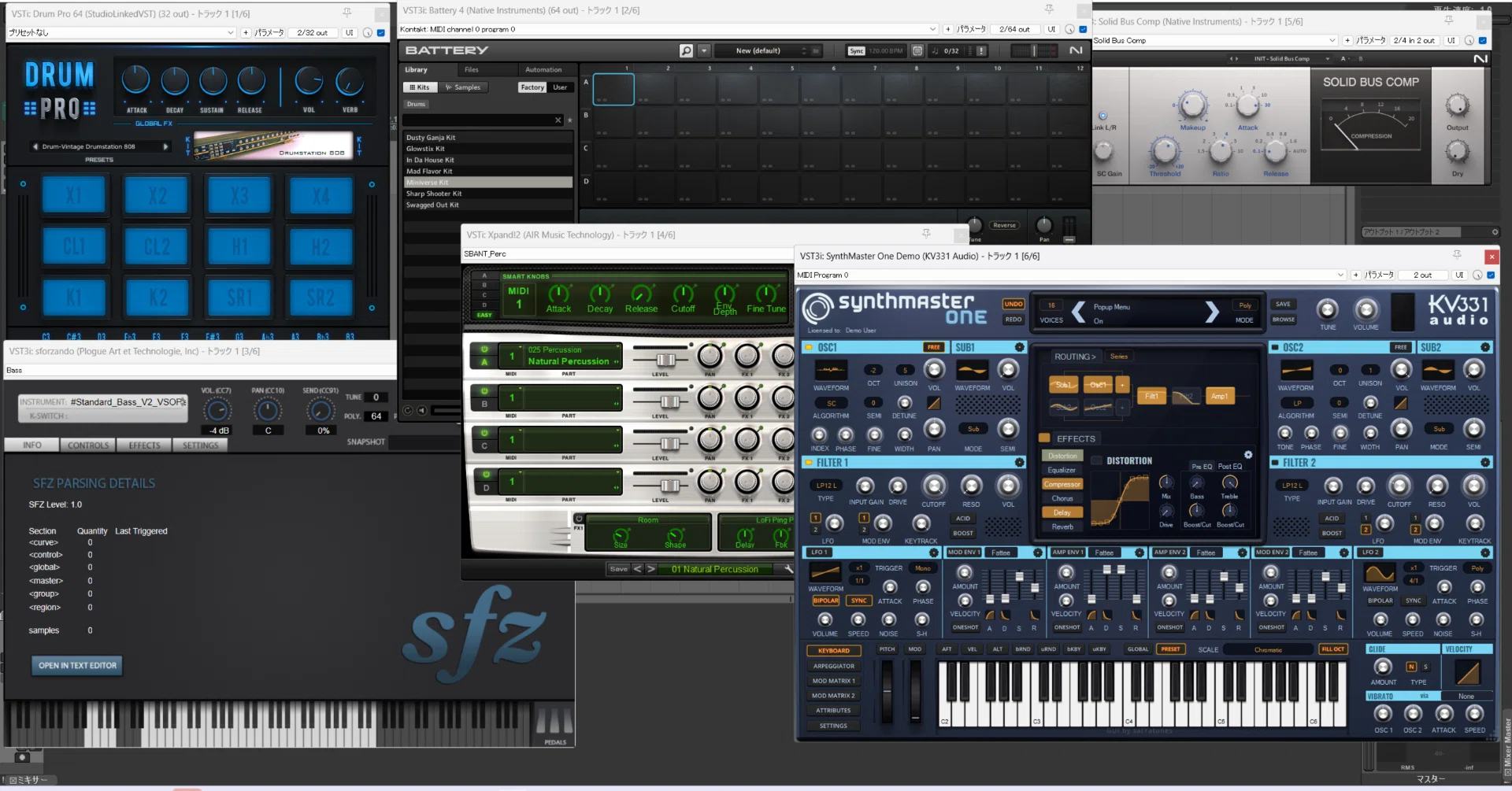Open the Solid Bus Comp preset dropdown

point(1332,40)
